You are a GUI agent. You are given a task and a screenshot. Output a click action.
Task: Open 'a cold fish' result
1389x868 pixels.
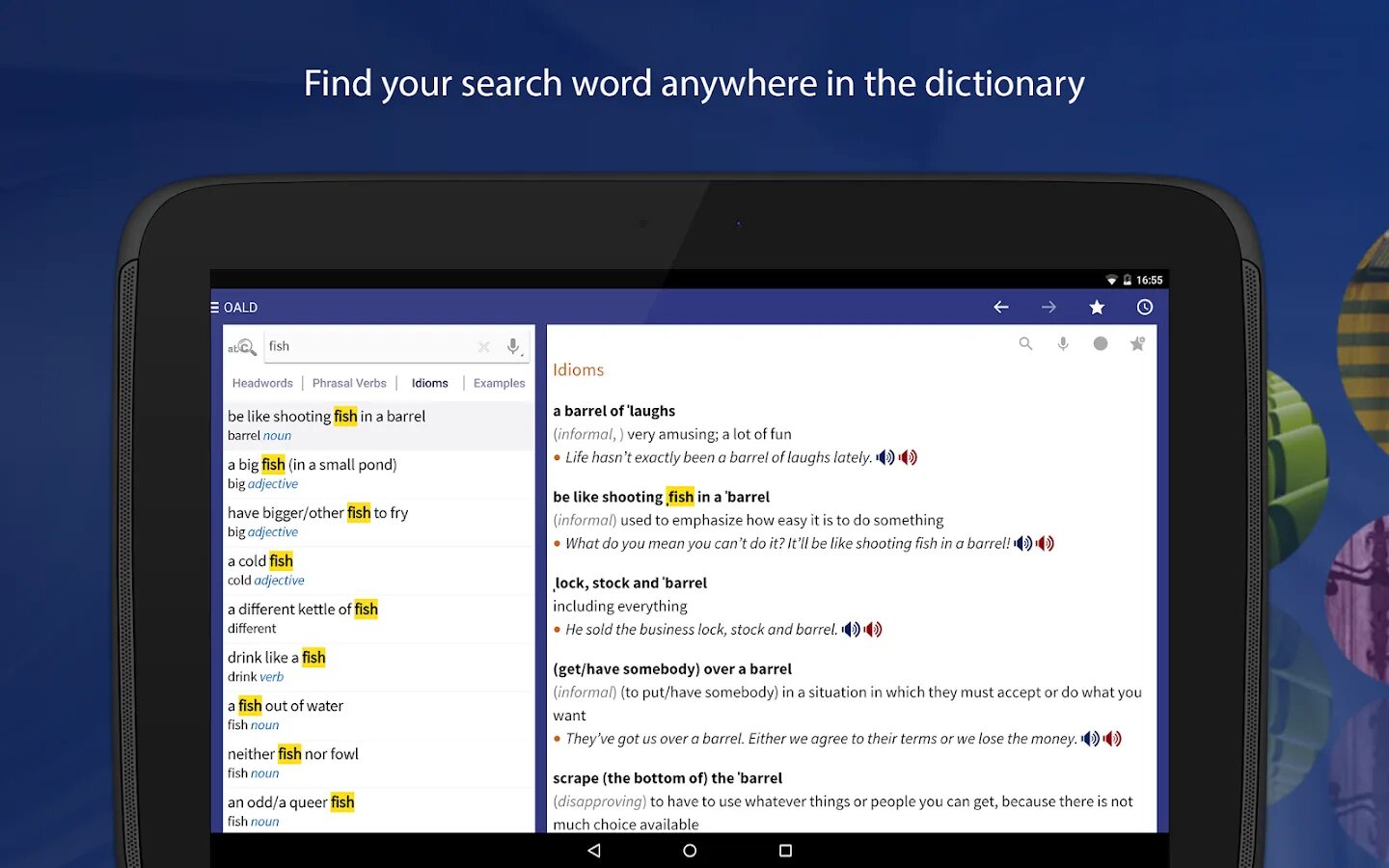(x=378, y=570)
